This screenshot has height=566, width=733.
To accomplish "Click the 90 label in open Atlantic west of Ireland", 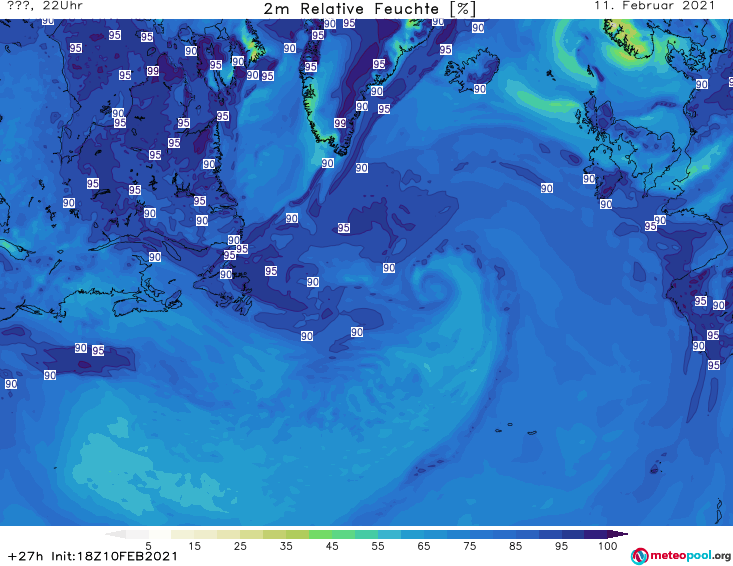I will point(546,188).
